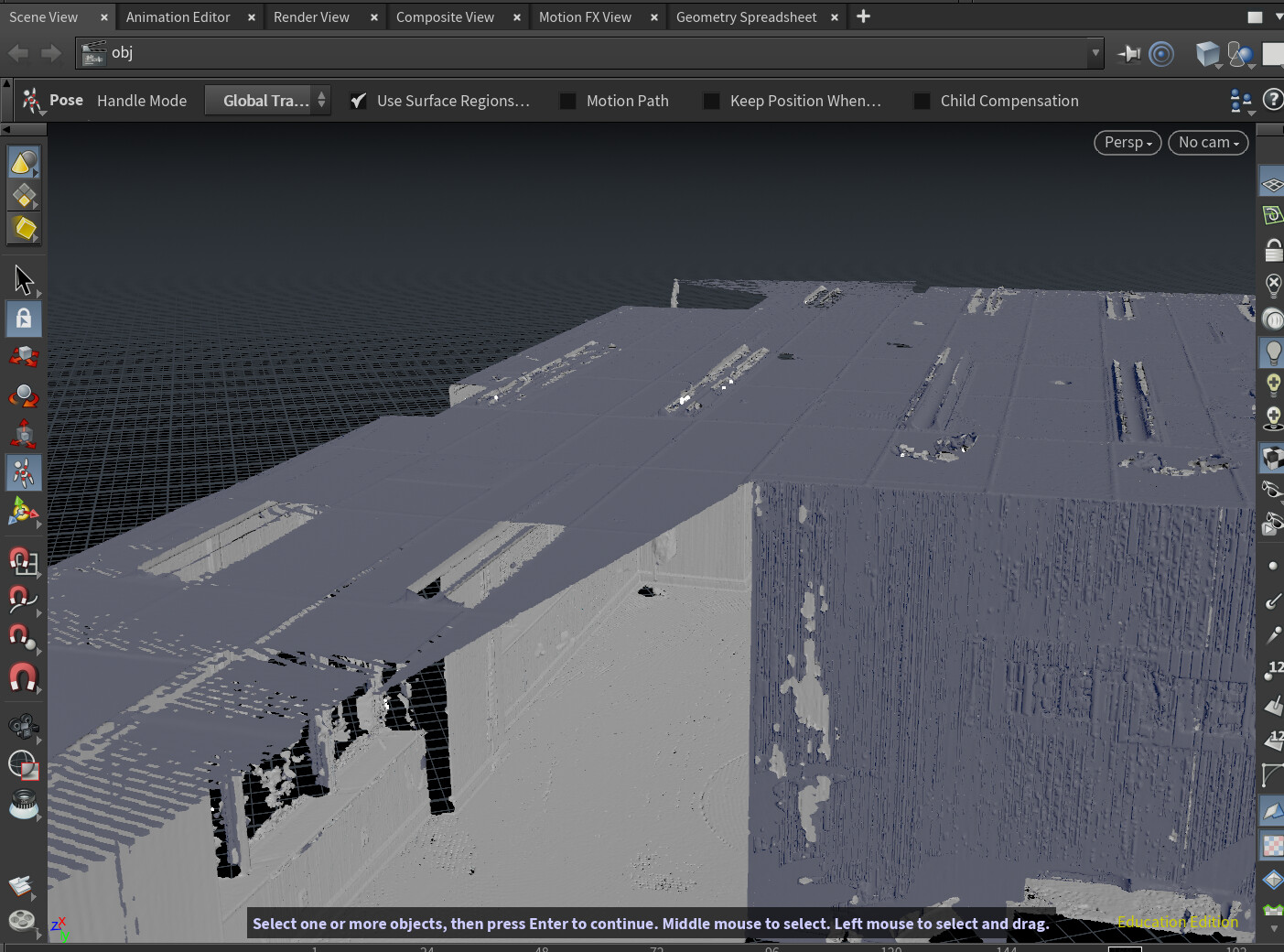Screen dimensions: 1284x952
Task: Click frame 48 on the timeline
Action: 541,949
